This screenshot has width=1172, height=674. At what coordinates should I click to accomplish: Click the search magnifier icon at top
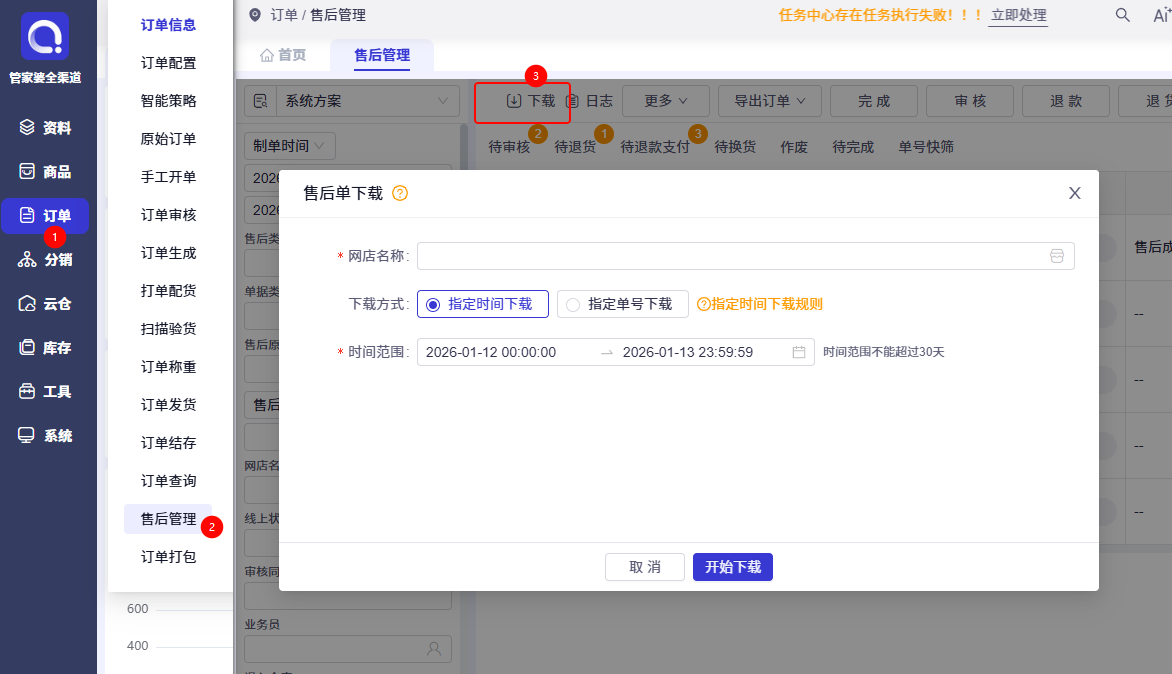1123,15
